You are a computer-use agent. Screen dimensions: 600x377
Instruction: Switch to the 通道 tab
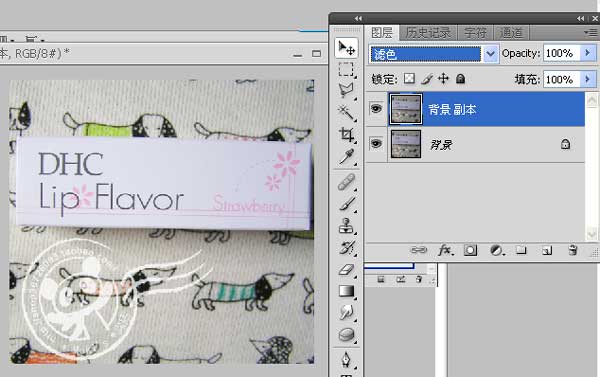(x=511, y=33)
